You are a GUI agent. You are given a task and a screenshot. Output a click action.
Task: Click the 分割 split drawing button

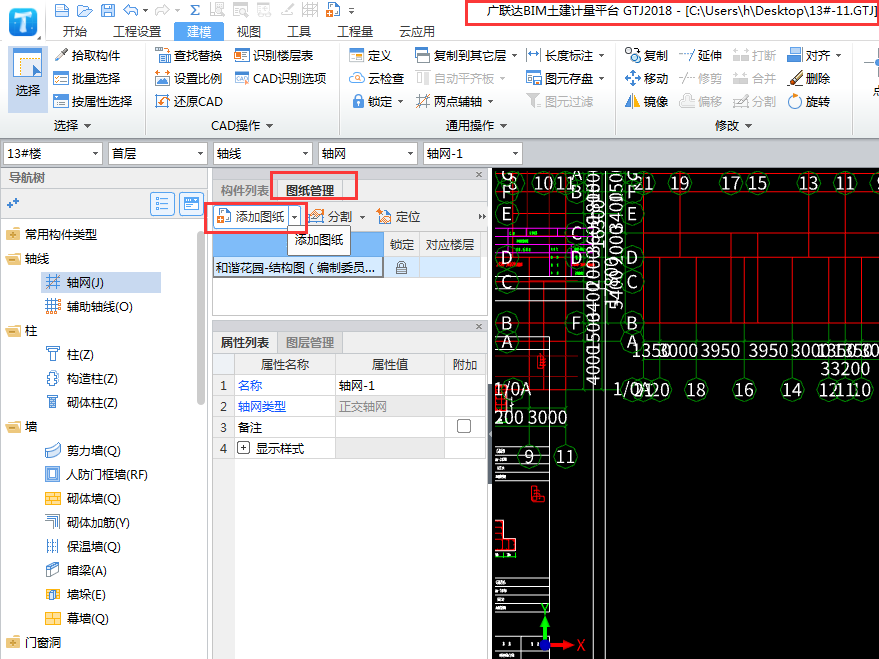click(332, 217)
